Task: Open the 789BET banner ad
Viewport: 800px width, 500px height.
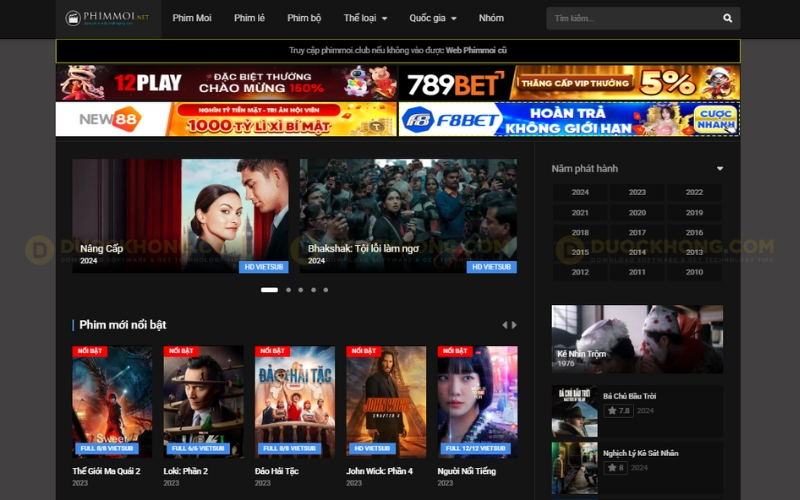Action: (569, 83)
